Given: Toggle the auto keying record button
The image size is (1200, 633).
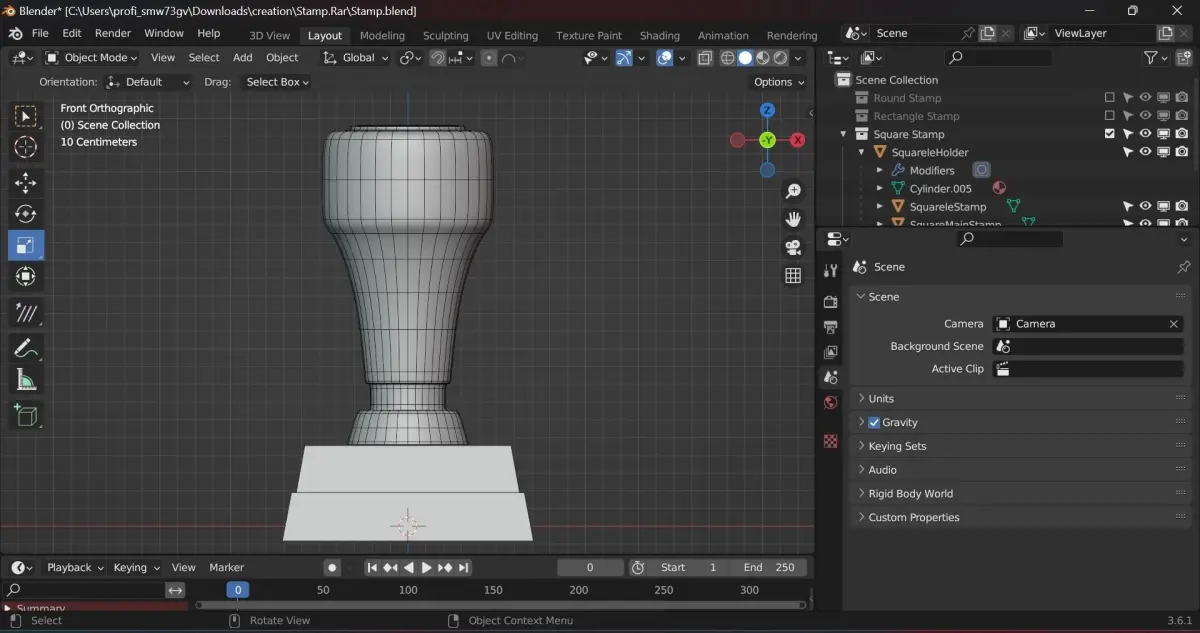Looking at the screenshot, I should [x=332, y=567].
